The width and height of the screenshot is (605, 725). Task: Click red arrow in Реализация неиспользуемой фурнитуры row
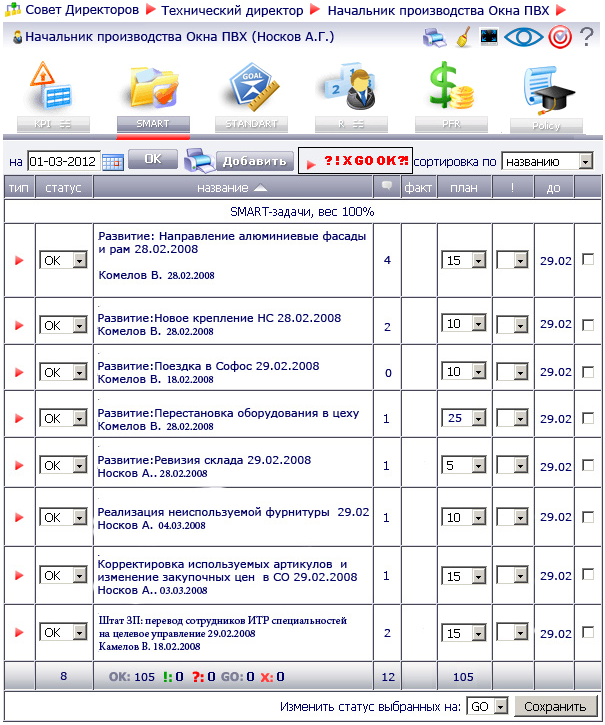tap(19, 517)
